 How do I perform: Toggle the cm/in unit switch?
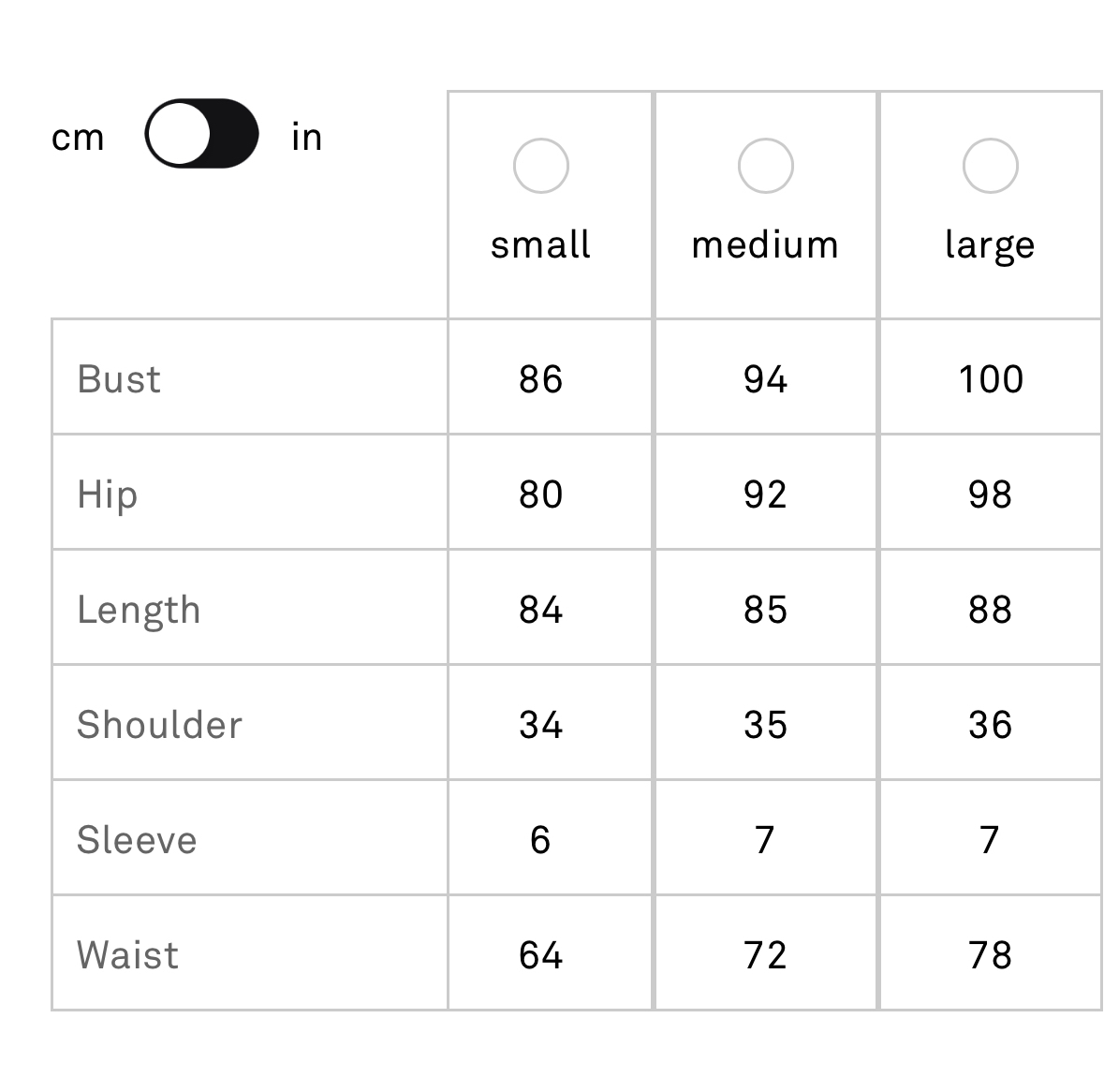(x=201, y=133)
